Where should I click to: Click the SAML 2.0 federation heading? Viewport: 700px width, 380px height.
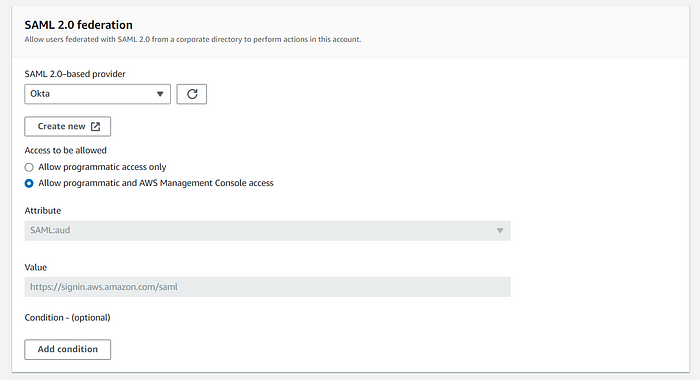point(79,25)
